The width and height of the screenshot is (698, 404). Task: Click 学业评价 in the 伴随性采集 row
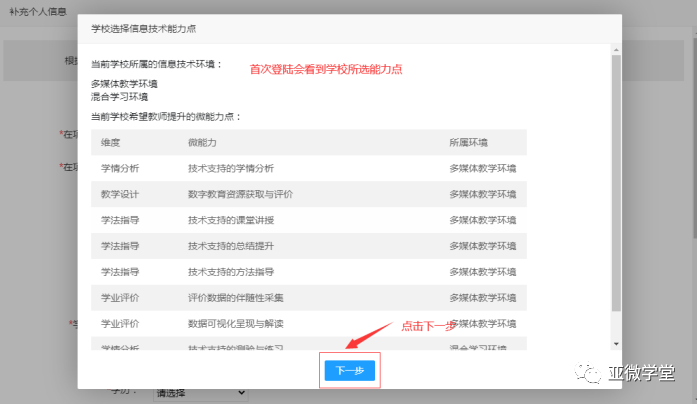pos(120,297)
